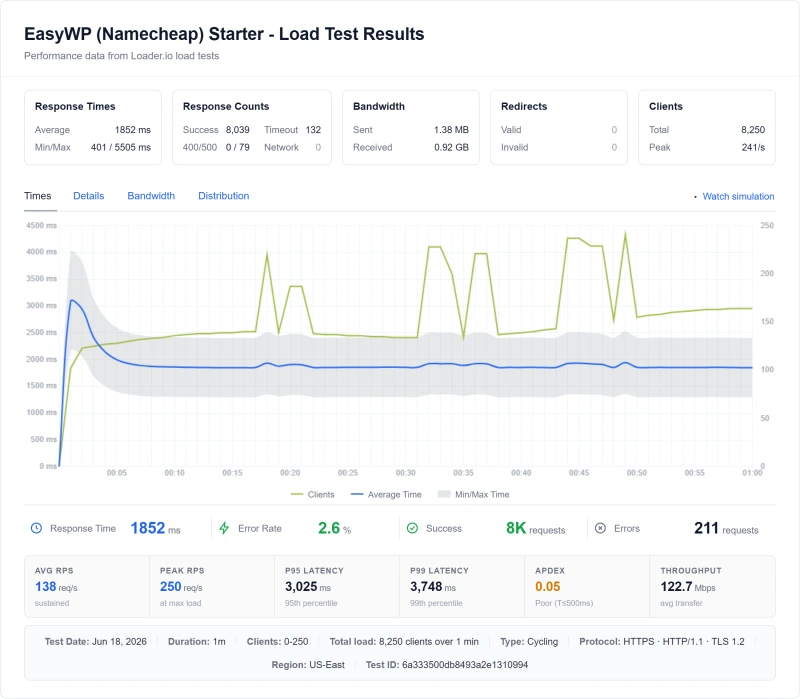Click the Sent value 1.38 MB
The height and width of the screenshot is (699, 800).
pyautogui.click(x=451, y=130)
